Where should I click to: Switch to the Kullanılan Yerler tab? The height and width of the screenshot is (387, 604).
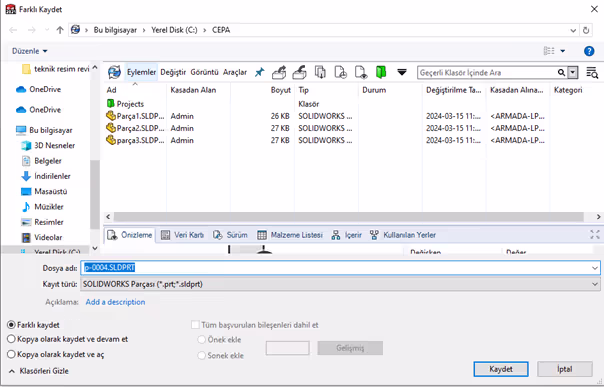click(x=403, y=235)
